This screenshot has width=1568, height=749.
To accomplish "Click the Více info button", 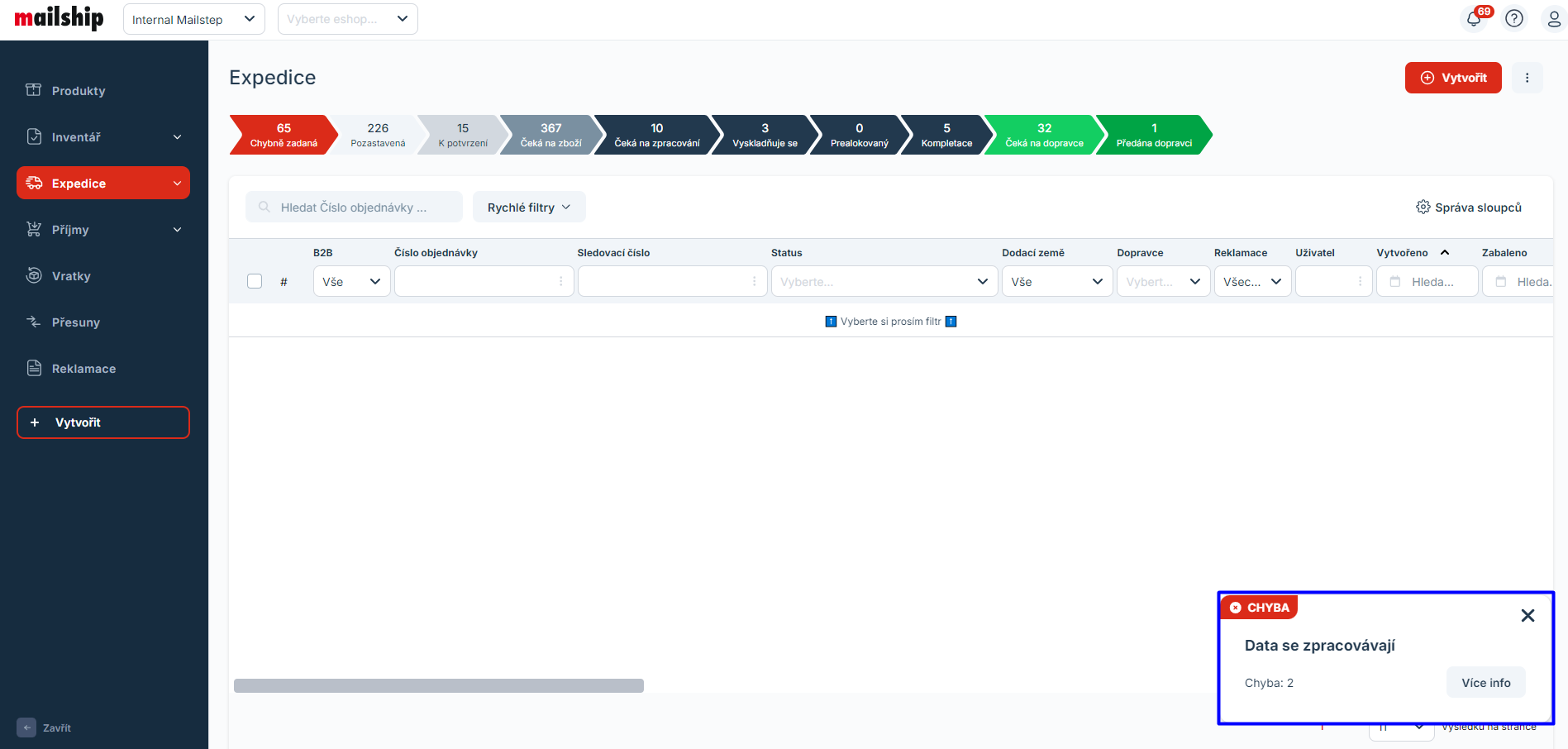I will click(1485, 682).
